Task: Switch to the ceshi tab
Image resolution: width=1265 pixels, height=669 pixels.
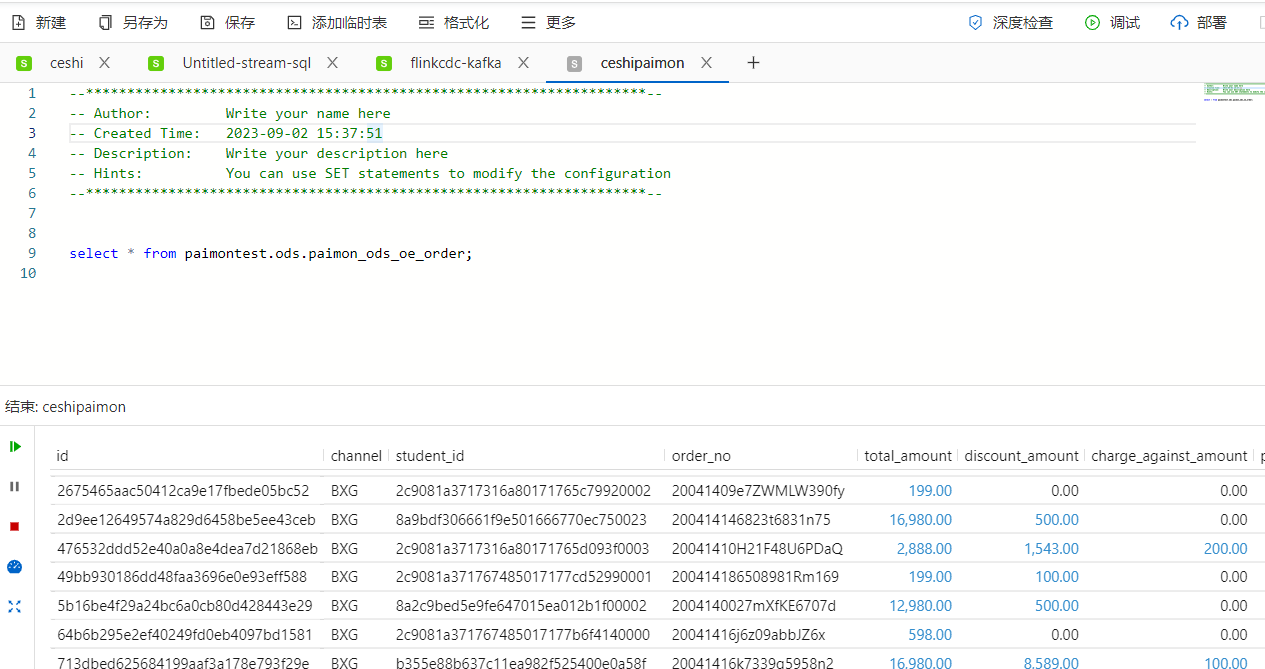Action: [67, 63]
